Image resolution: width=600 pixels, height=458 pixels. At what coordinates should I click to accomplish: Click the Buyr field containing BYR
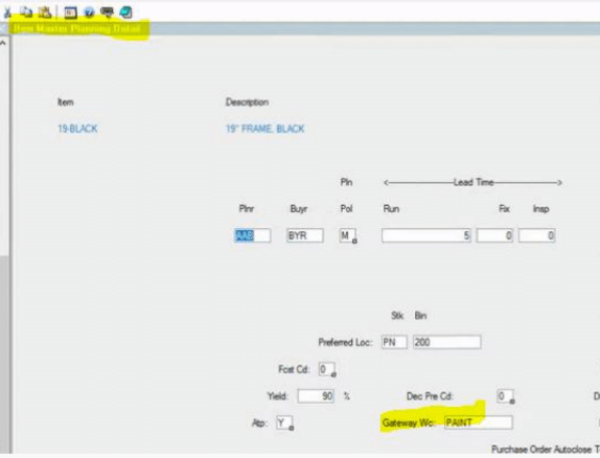pos(301,236)
